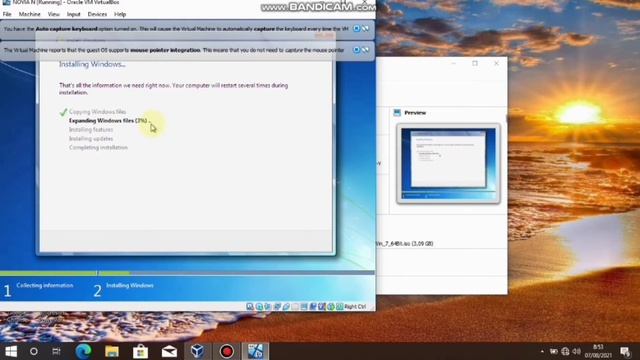The width and height of the screenshot is (640, 360).
Task: Click the Installing Windows stage label
Action: [130, 286]
